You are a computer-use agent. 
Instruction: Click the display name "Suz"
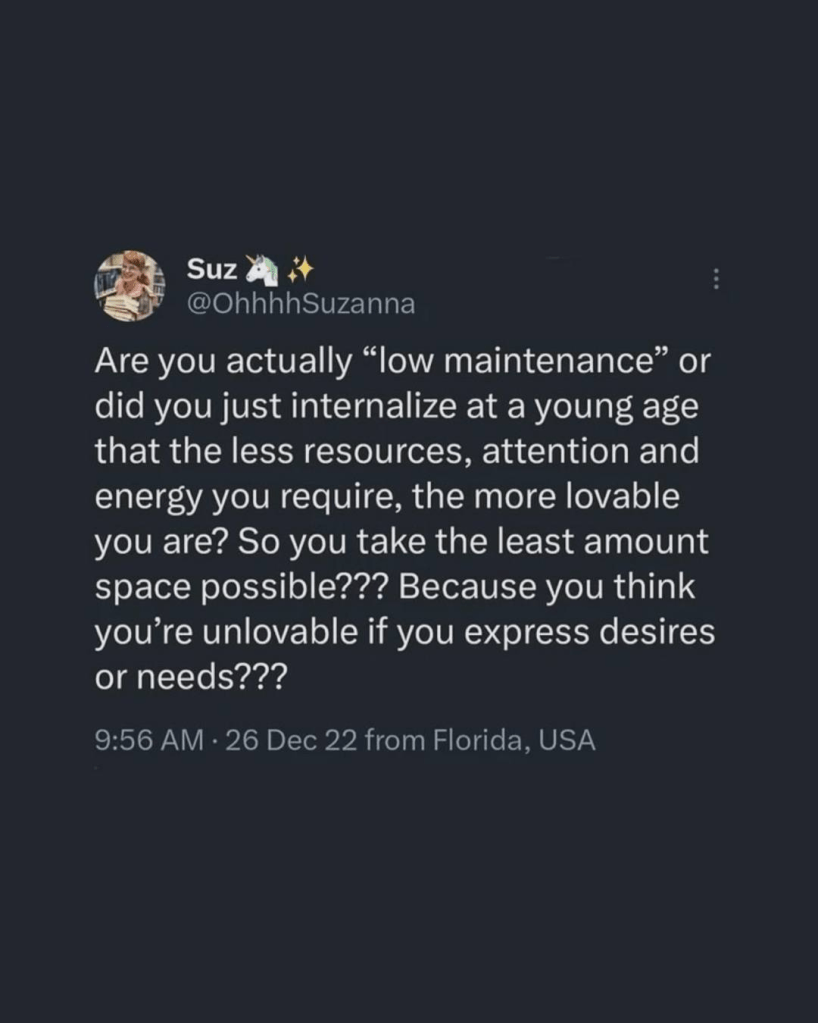coord(212,268)
